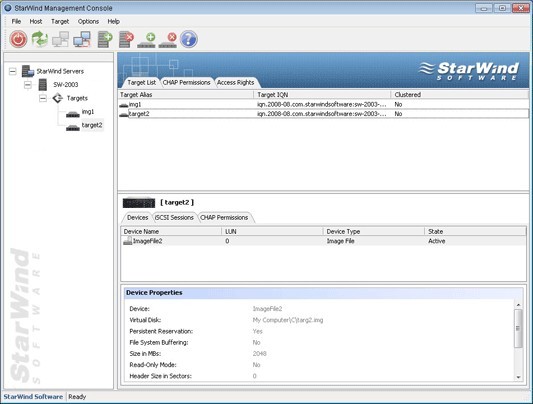The width and height of the screenshot is (533, 404).
Task: Collapse the StarWind Servers tree node
Action: tap(13, 71)
